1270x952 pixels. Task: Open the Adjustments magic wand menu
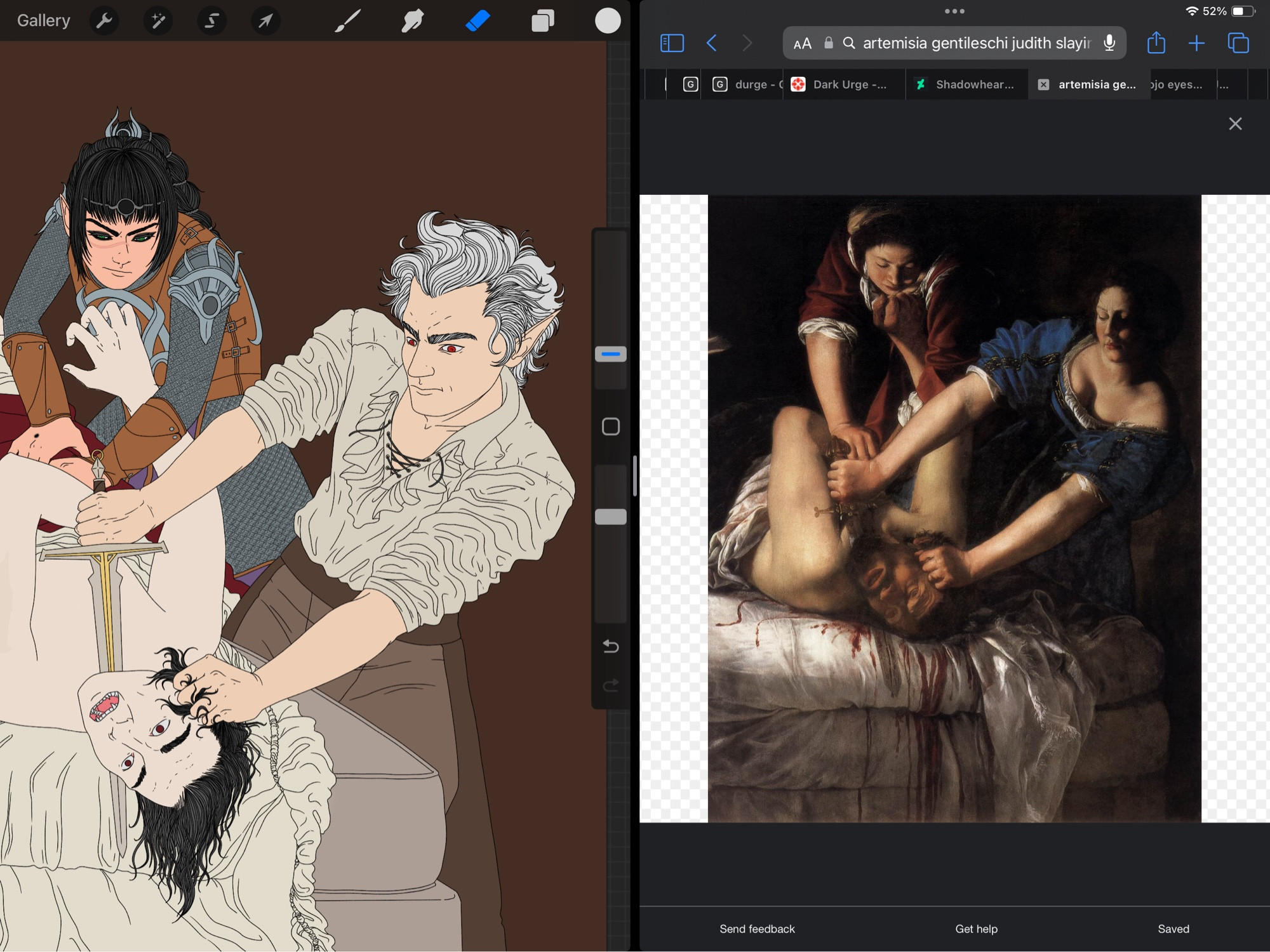tap(157, 21)
